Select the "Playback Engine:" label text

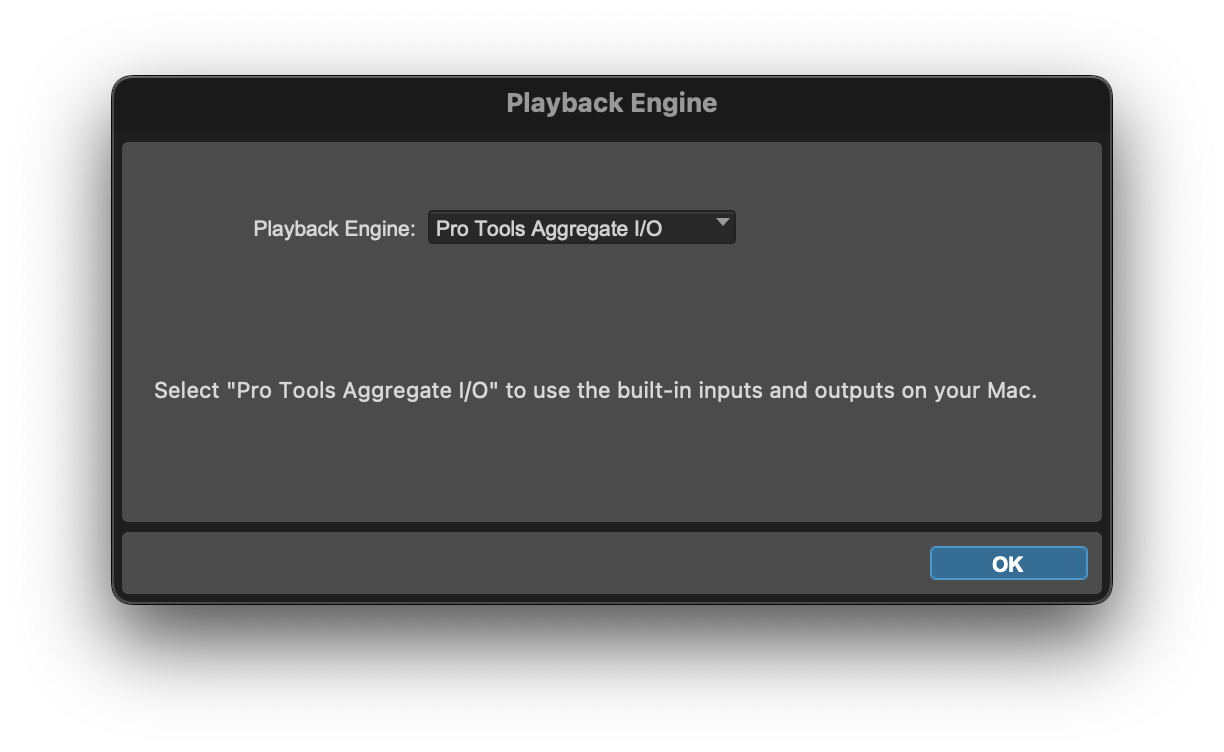(x=334, y=229)
